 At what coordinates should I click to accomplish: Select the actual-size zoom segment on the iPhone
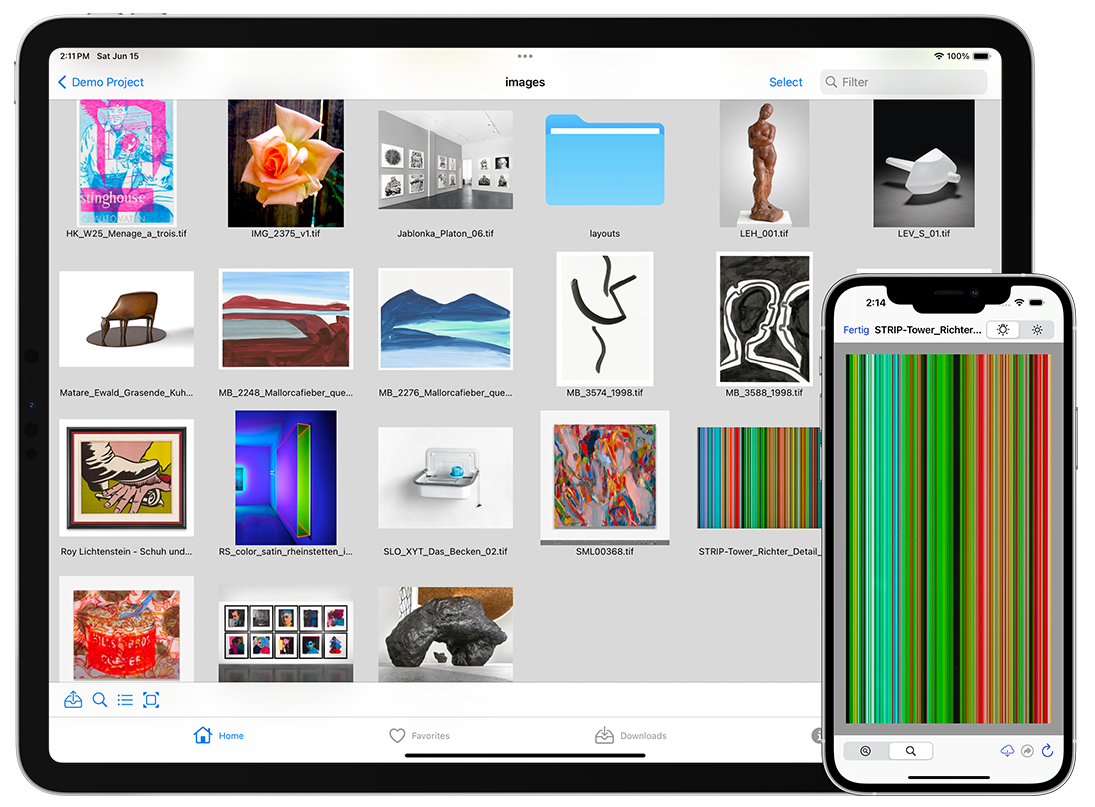[865, 751]
